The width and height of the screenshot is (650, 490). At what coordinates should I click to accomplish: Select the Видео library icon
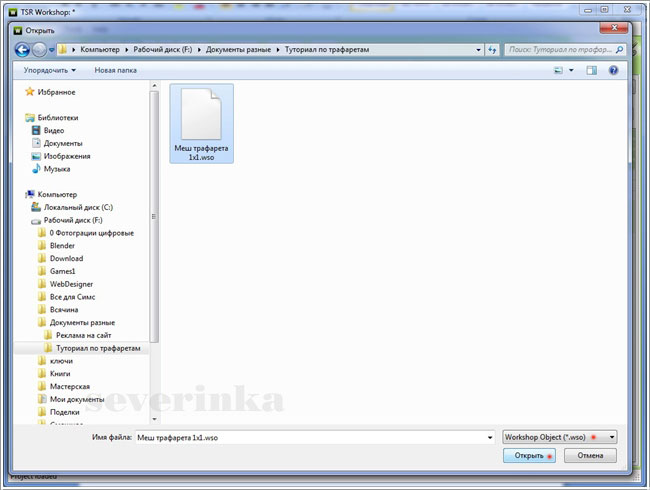point(36,130)
